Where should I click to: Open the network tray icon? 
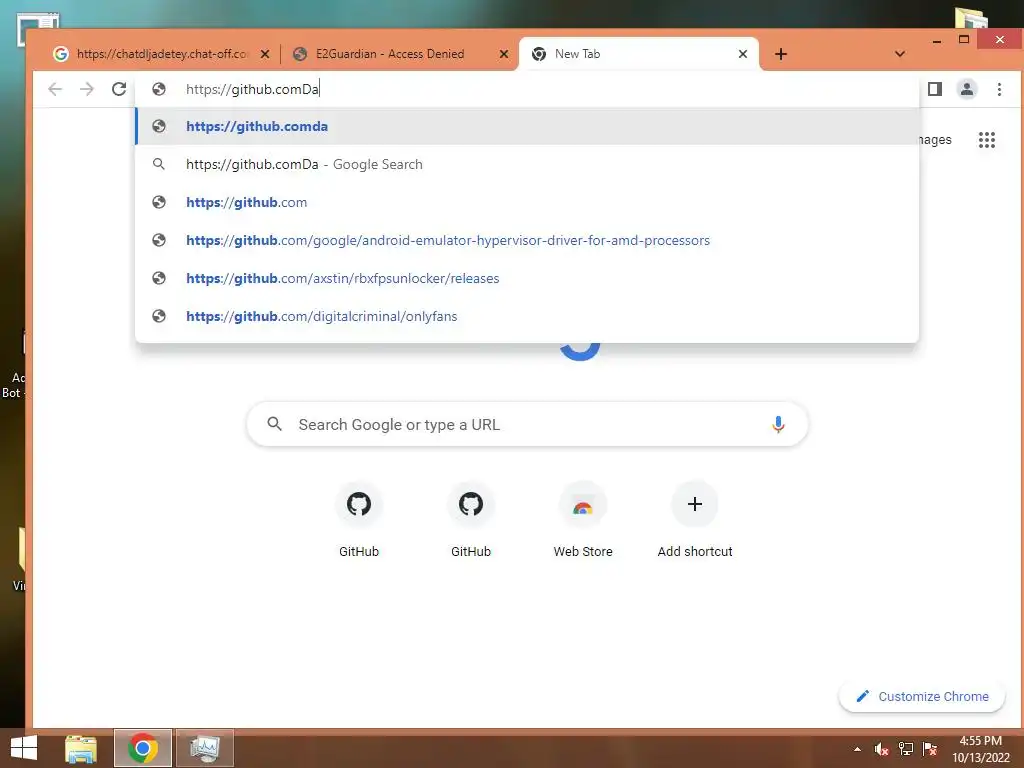coord(906,749)
